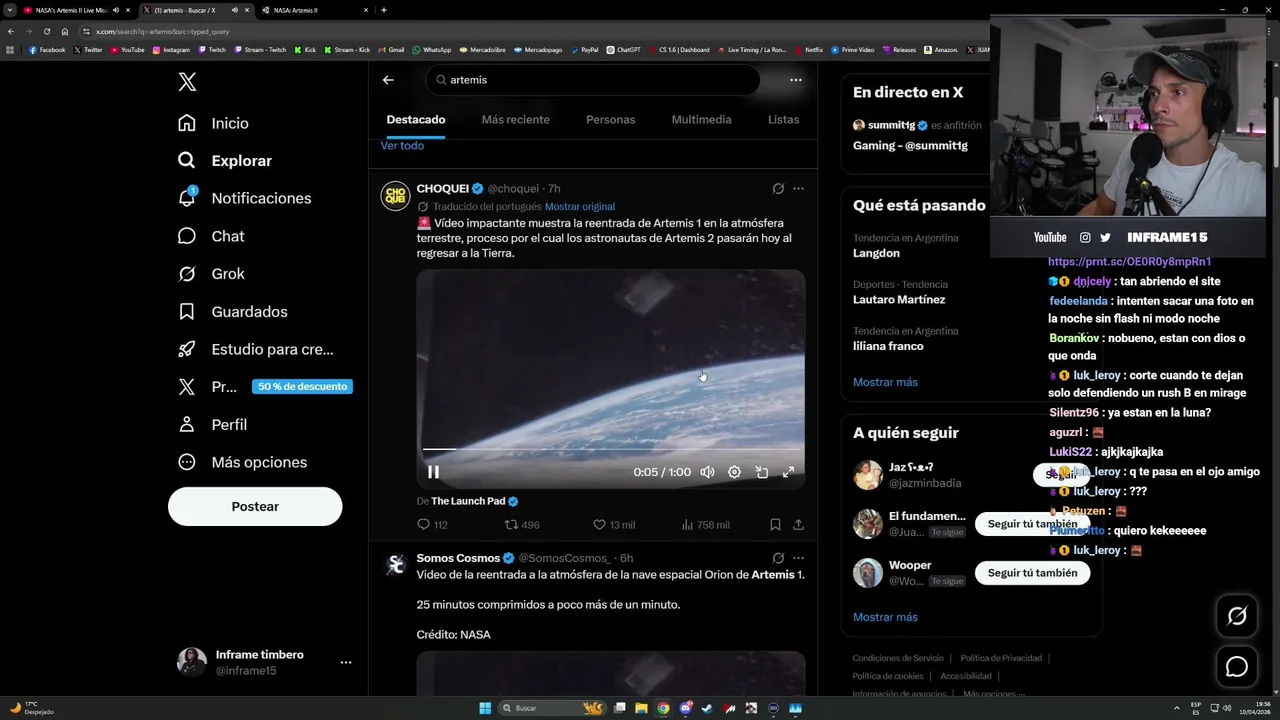
Task: Click Mostrar original translation link
Action: (x=580, y=207)
